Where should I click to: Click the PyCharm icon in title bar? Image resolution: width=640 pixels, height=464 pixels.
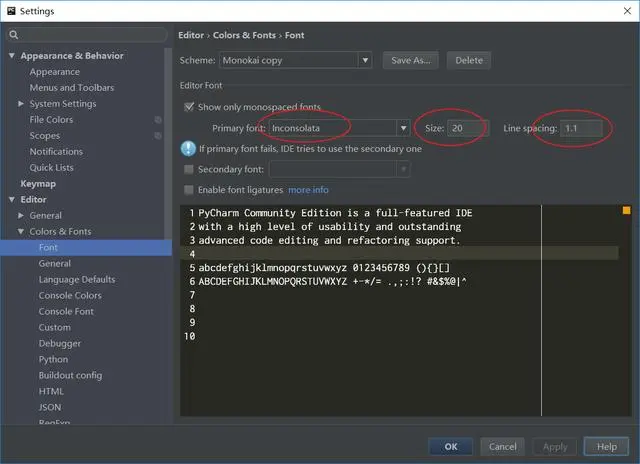[11, 11]
